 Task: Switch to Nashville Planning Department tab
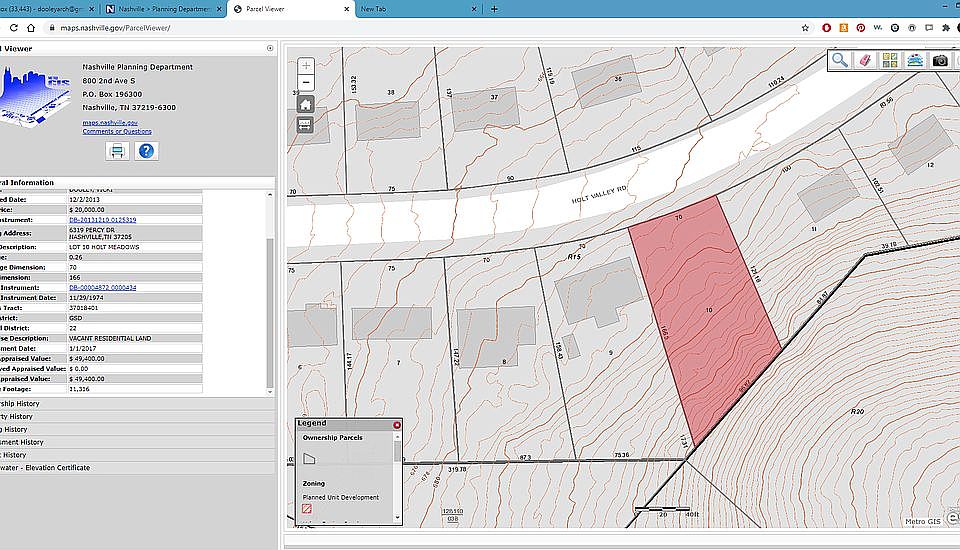[x=160, y=8]
